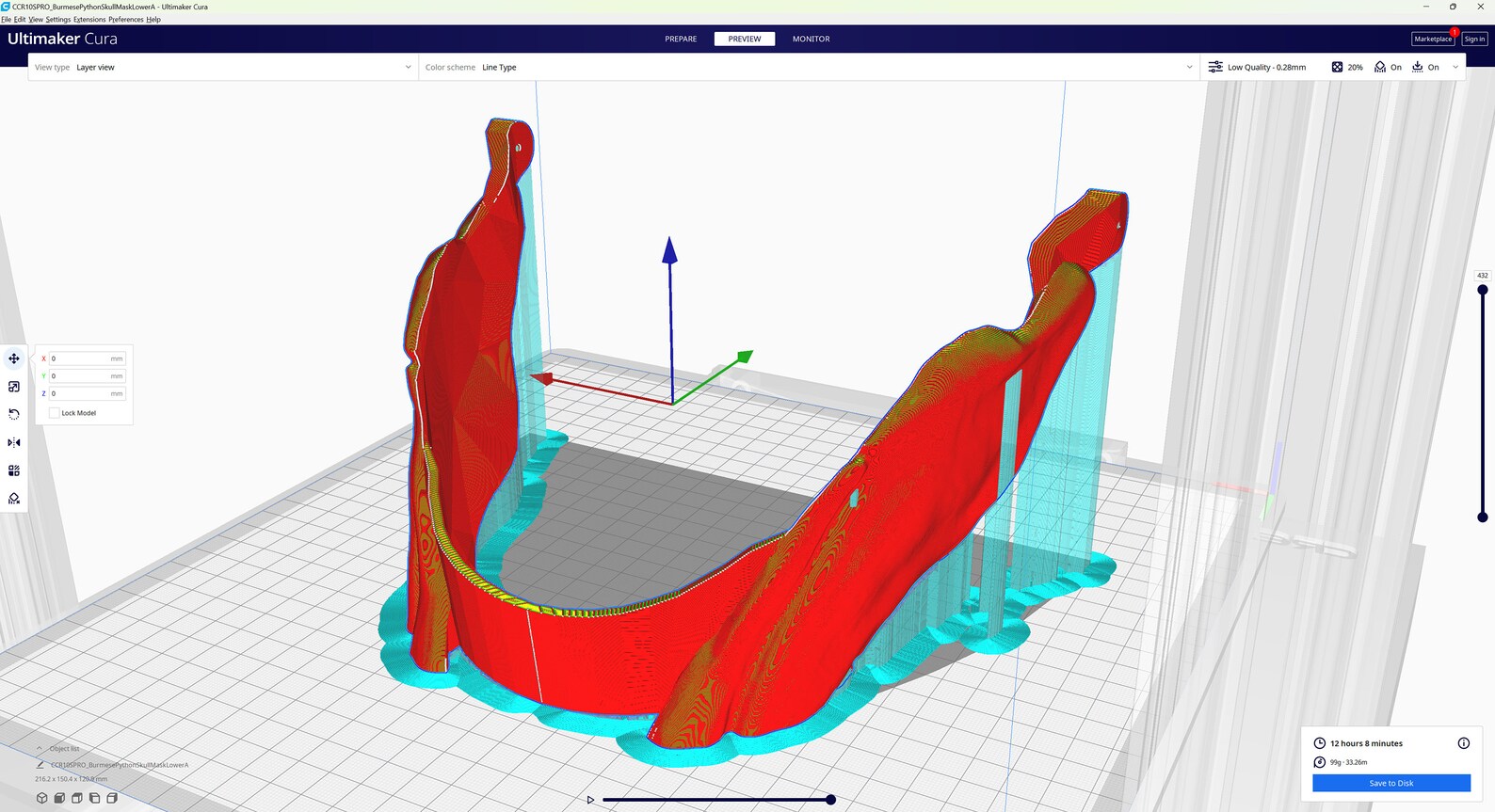Play the layer simulation
This screenshot has width=1495, height=812.
pos(590,800)
